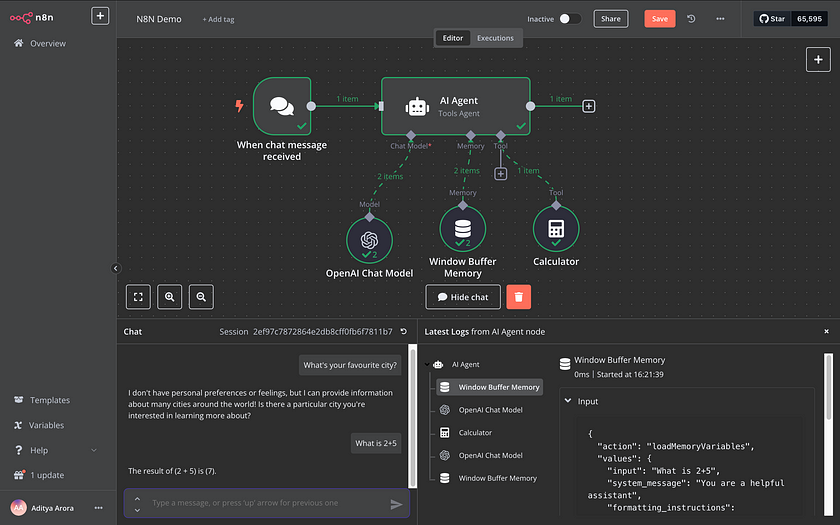Reset the chat session

coord(404,332)
